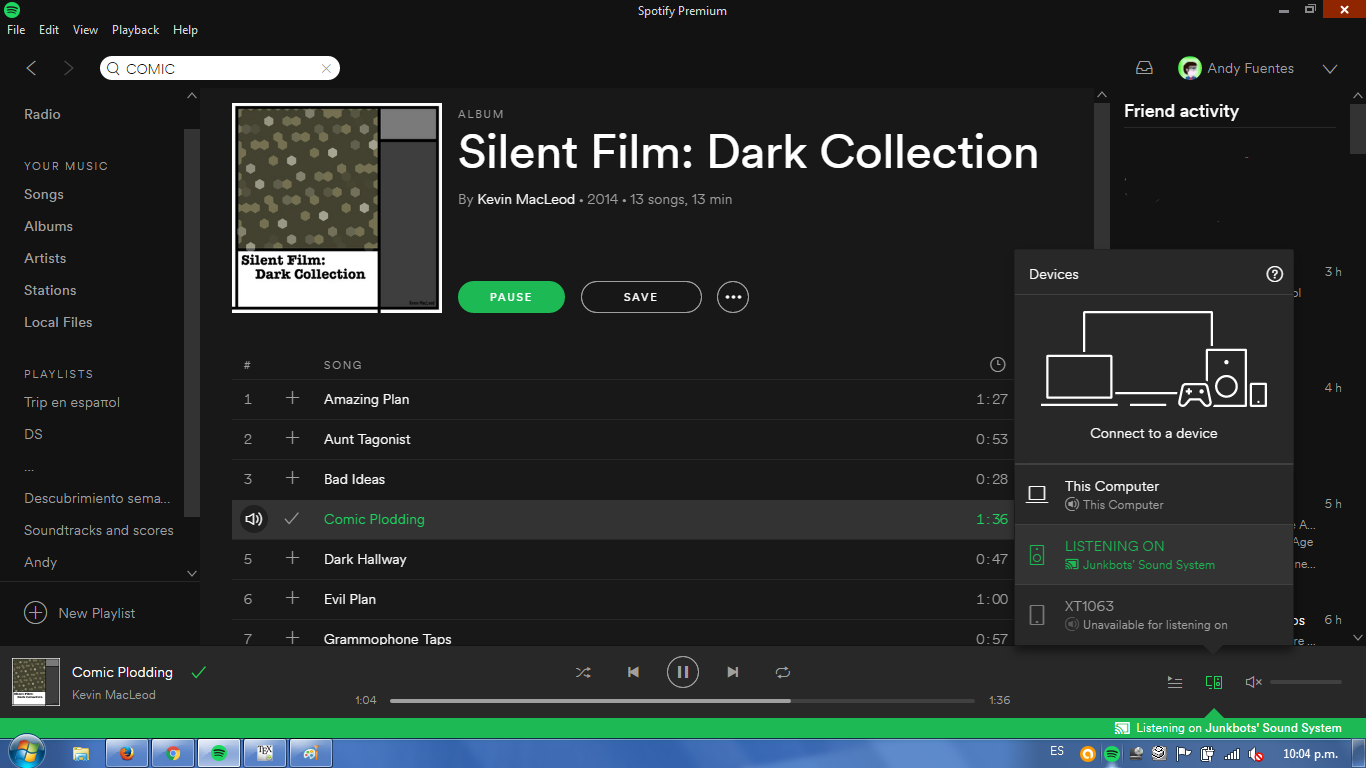This screenshot has height=768, width=1366.
Task: Open the inbox notifications icon
Action: [x=1144, y=68]
